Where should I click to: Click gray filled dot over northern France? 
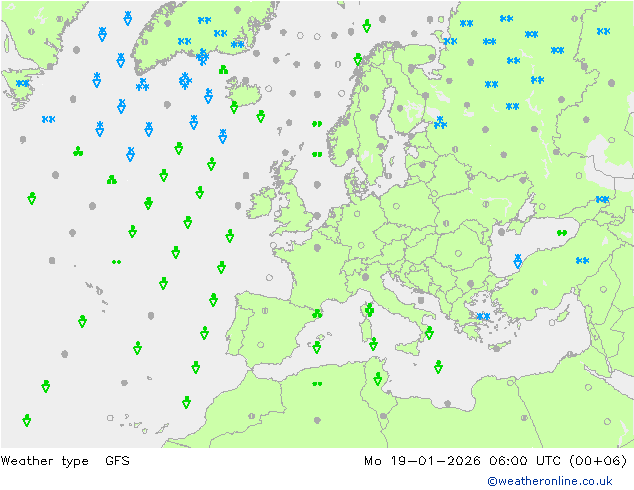point(317,247)
